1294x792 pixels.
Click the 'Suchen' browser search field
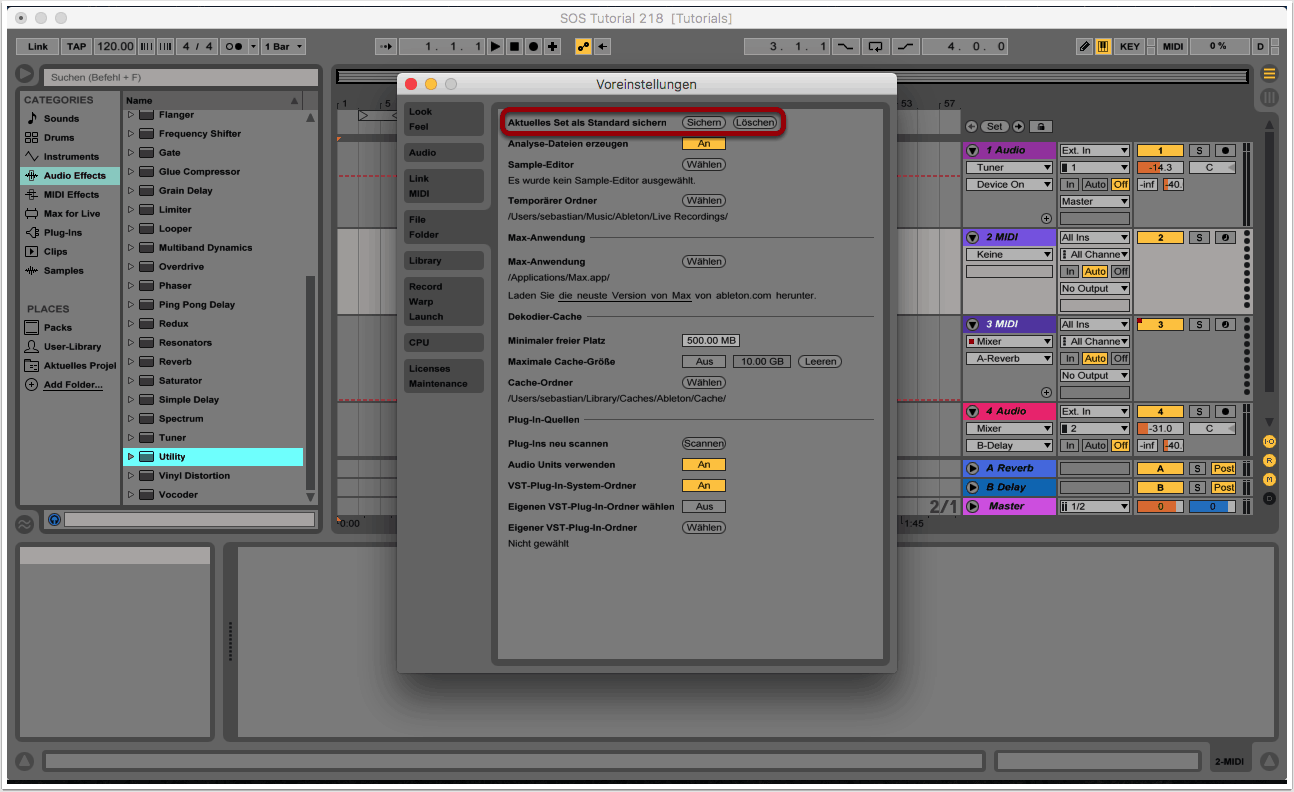coord(180,77)
